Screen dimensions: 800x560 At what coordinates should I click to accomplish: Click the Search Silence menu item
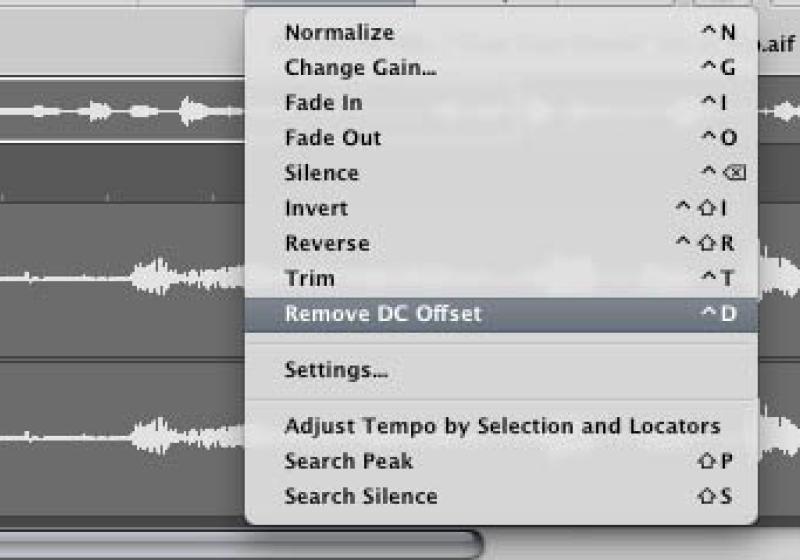[x=360, y=496]
